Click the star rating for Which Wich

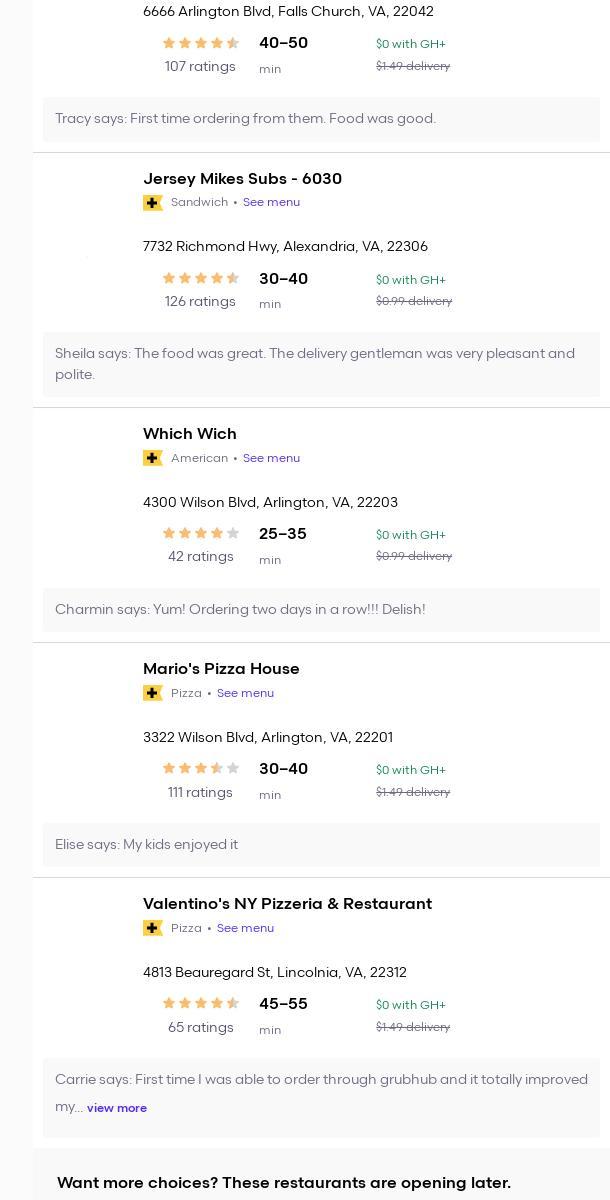pyautogui.click(x=200, y=534)
